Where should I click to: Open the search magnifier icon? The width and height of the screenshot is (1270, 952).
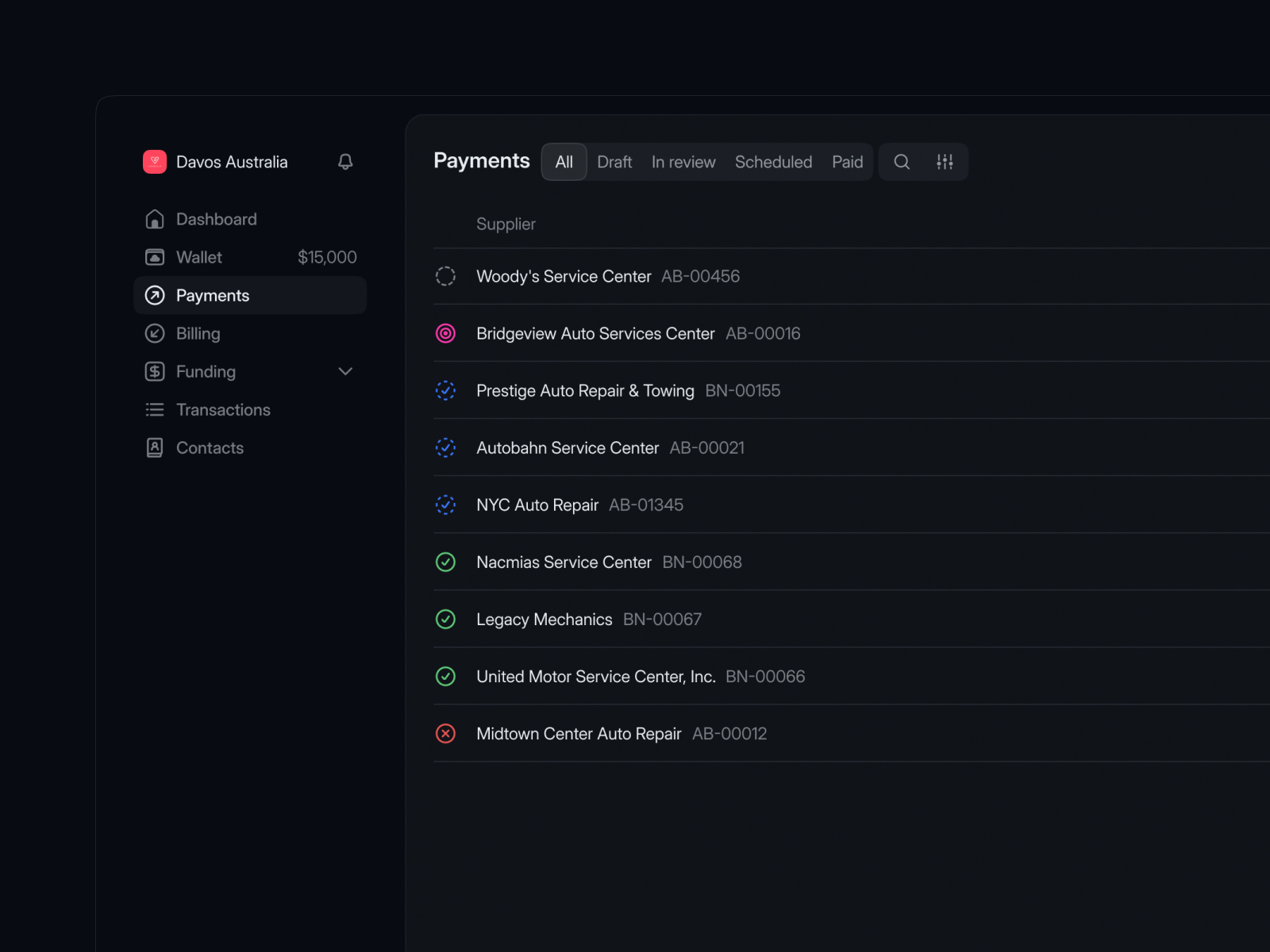click(x=902, y=162)
